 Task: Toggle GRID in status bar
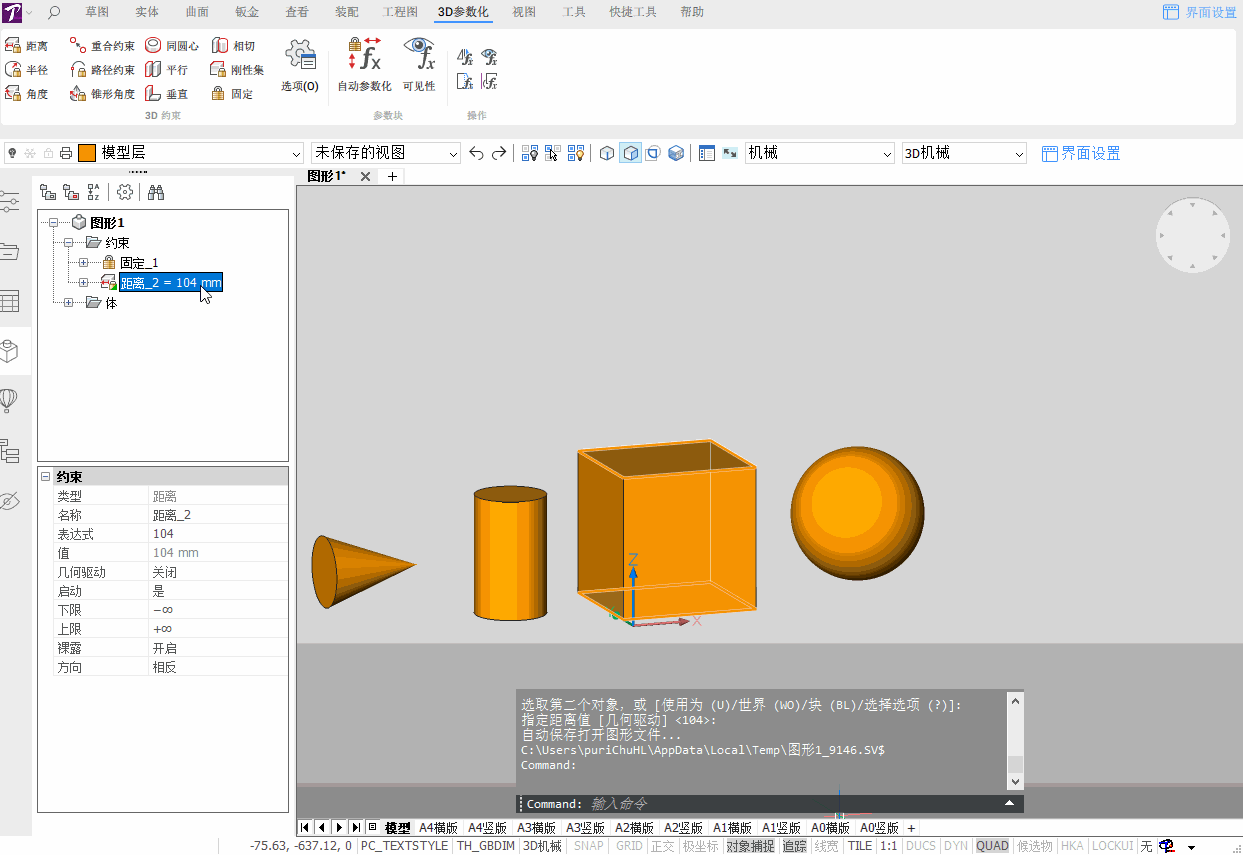click(629, 846)
